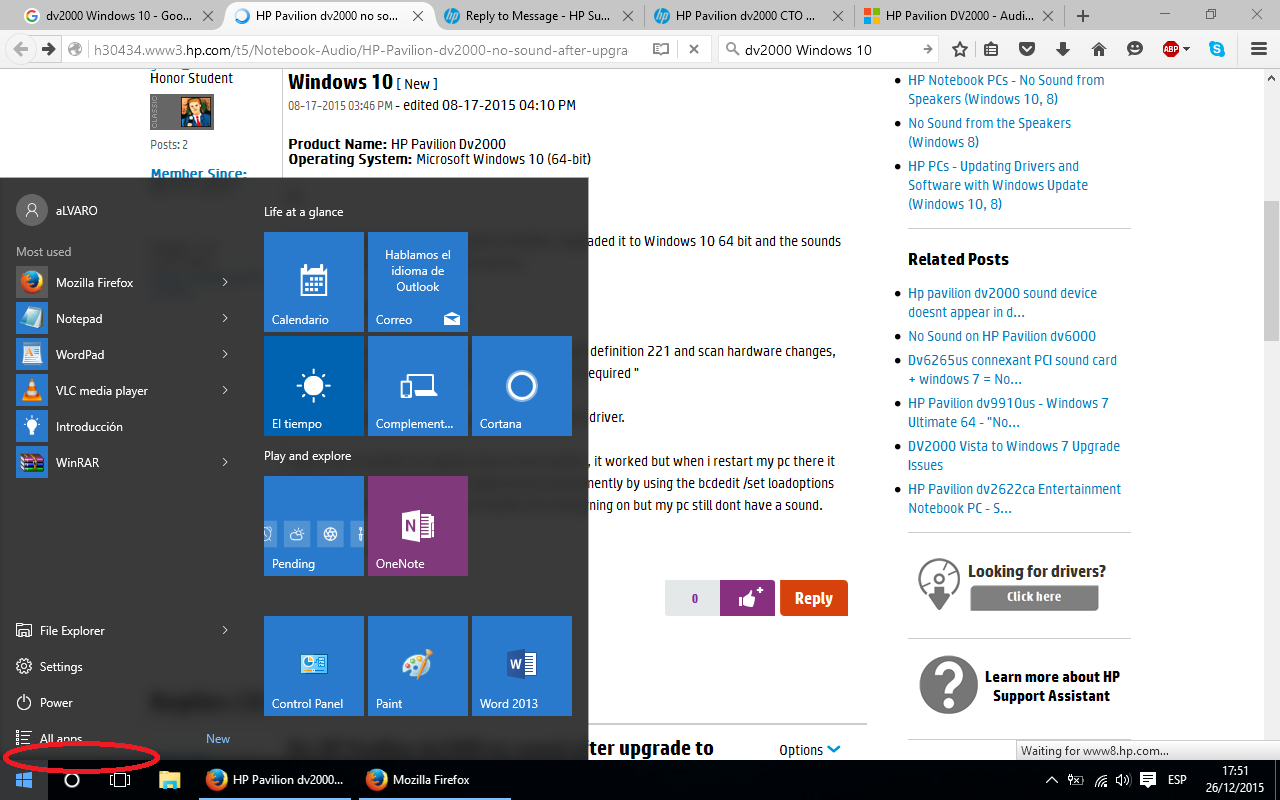This screenshot has width=1280, height=800.
Task: Open the Firefox hamburger menu
Action: [x=1259, y=50]
